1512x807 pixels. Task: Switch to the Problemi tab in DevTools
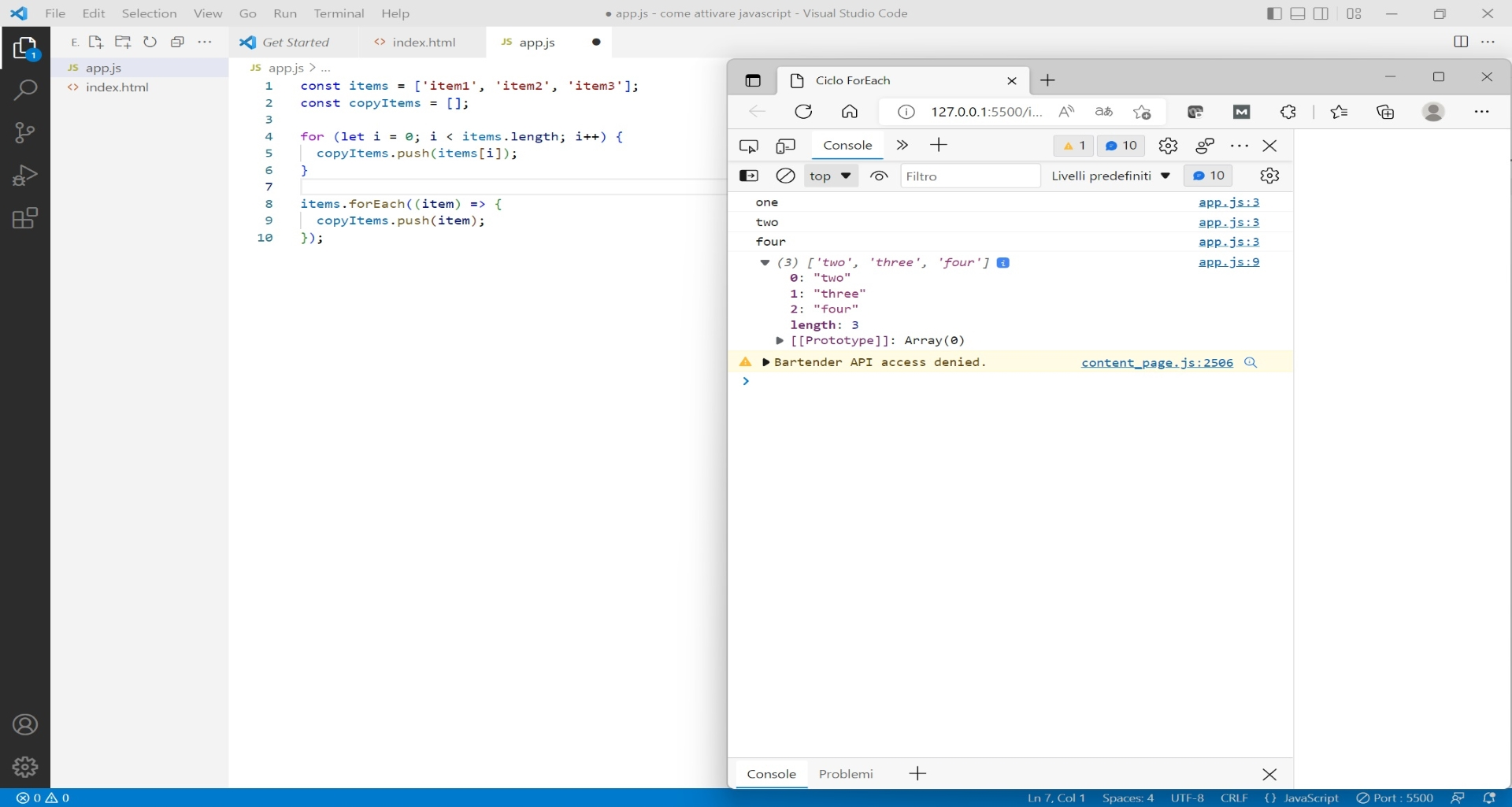pyautogui.click(x=845, y=774)
